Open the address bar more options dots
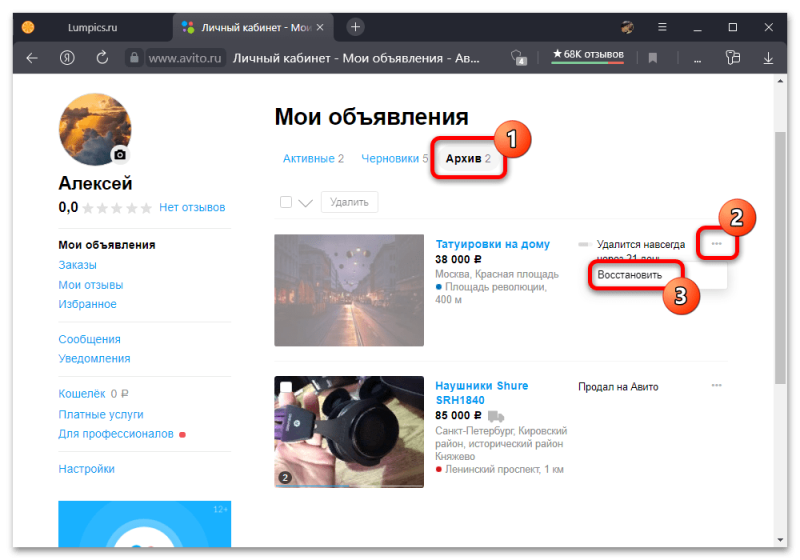Image resolution: width=800 pixels, height=560 pixels. (x=697, y=59)
